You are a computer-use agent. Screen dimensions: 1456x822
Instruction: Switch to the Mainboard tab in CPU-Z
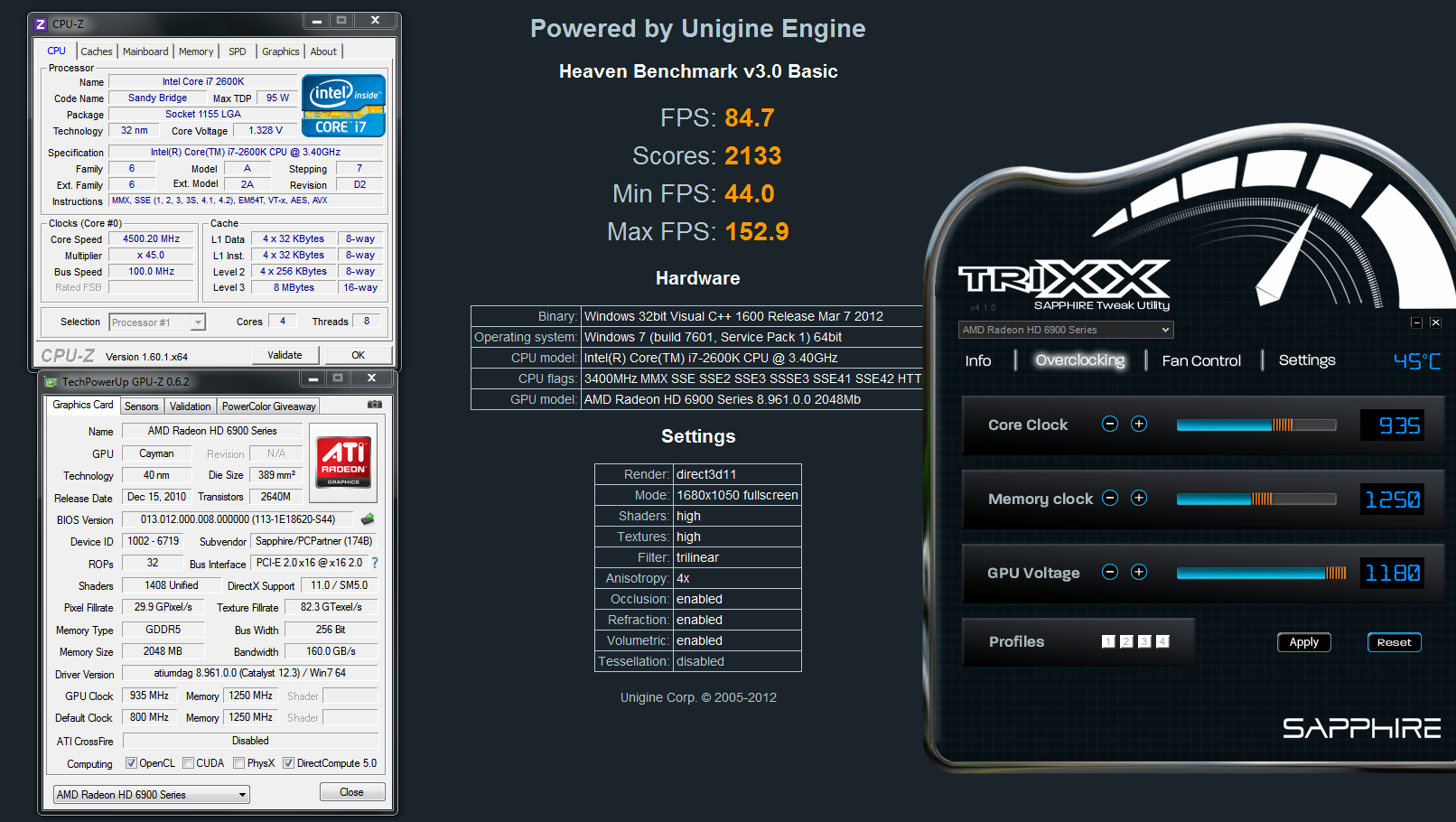click(x=145, y=51)
